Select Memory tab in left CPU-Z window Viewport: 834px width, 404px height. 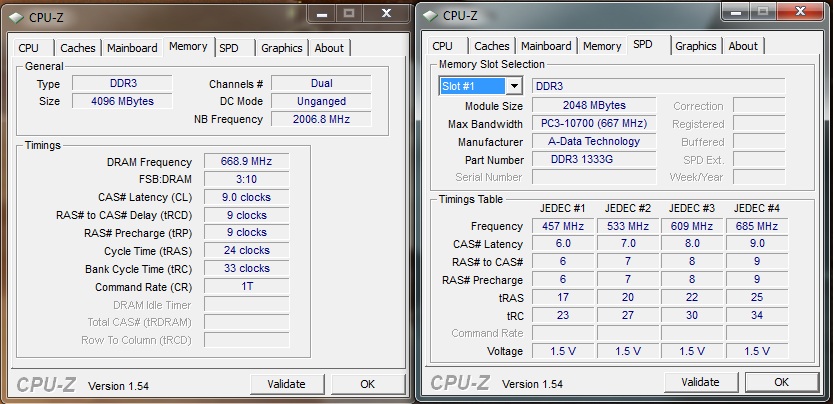[x=188, y=47]
